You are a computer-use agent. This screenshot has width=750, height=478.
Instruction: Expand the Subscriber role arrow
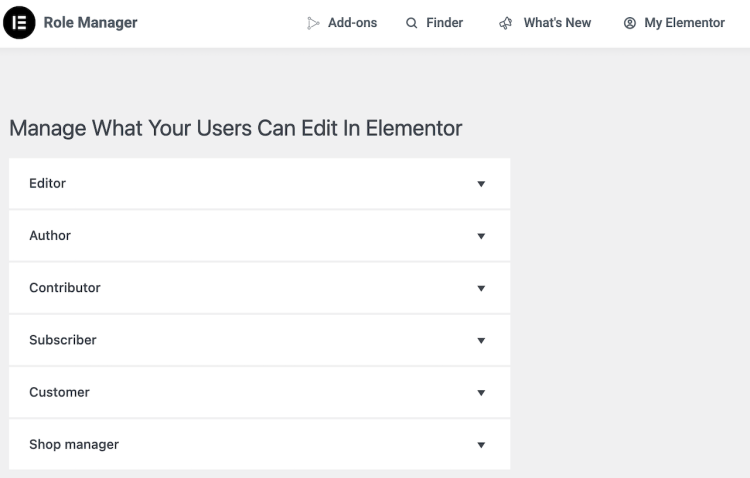[x=481, y=340]
